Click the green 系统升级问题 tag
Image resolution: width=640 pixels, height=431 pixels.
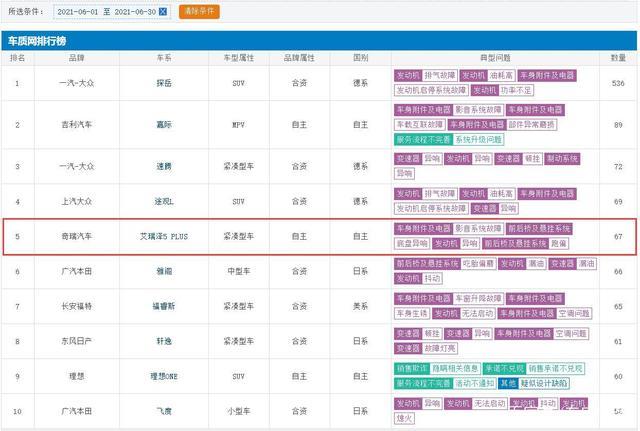click(478, 140)
